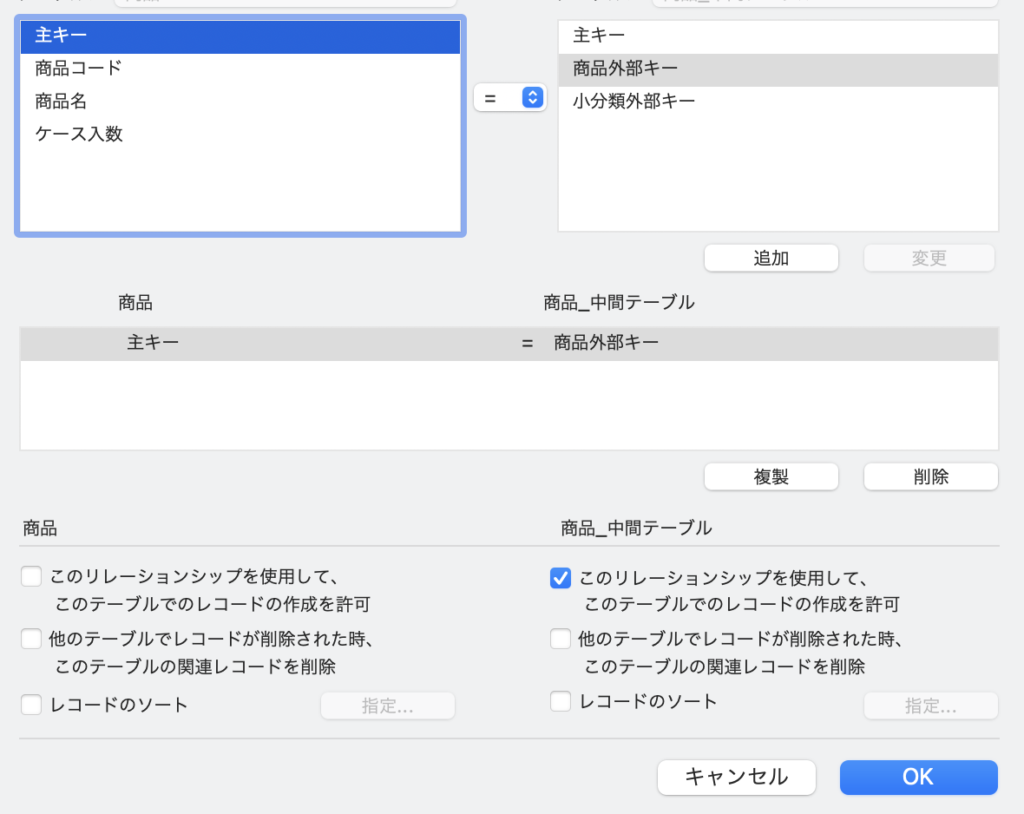
Task: Toggle レコードのソート checkbox under 商品_中間テーブル
Action: [561, 702]
